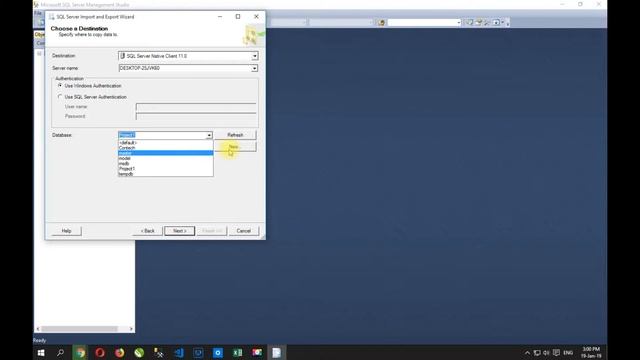Minimize the Import and Export Wizard window

[x=220, y=17]
